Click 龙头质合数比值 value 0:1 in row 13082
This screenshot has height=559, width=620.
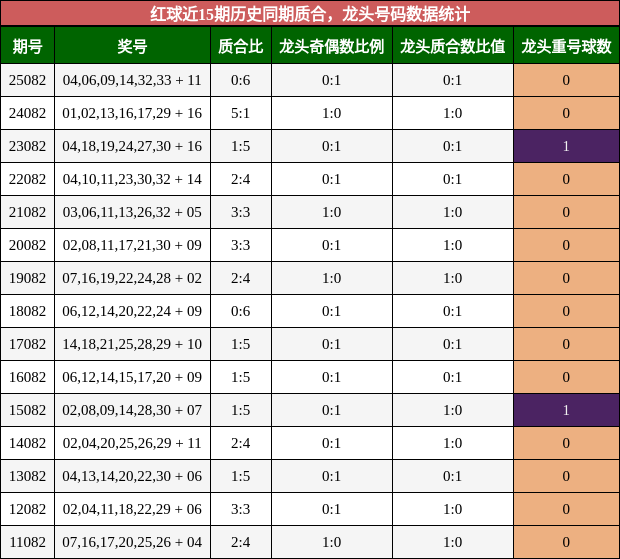[453, 476]
